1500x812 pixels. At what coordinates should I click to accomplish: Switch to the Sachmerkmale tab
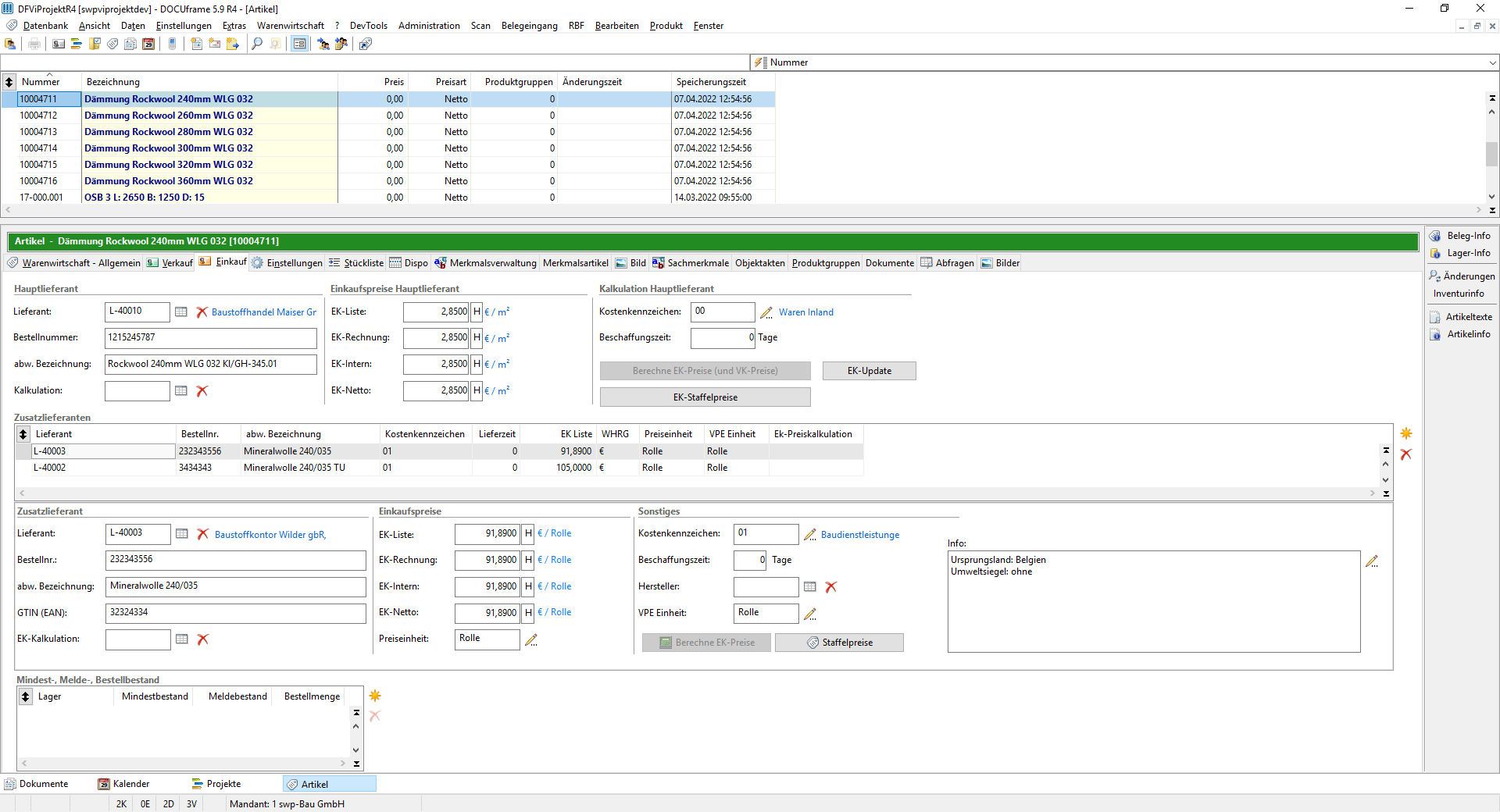pyautogui.click(x=691, y=263)
